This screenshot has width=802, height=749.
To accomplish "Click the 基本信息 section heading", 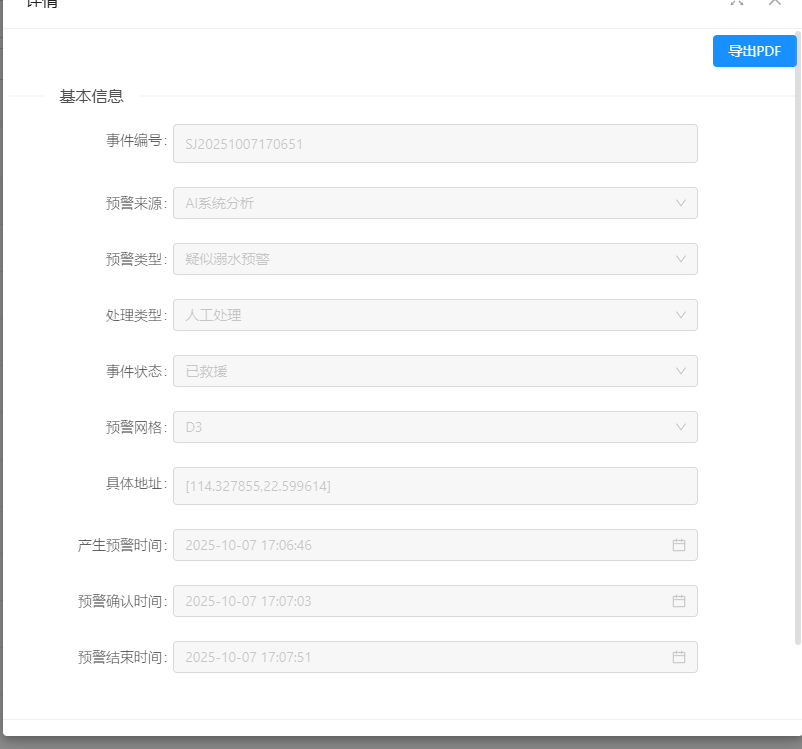I will tap(91, 96).
